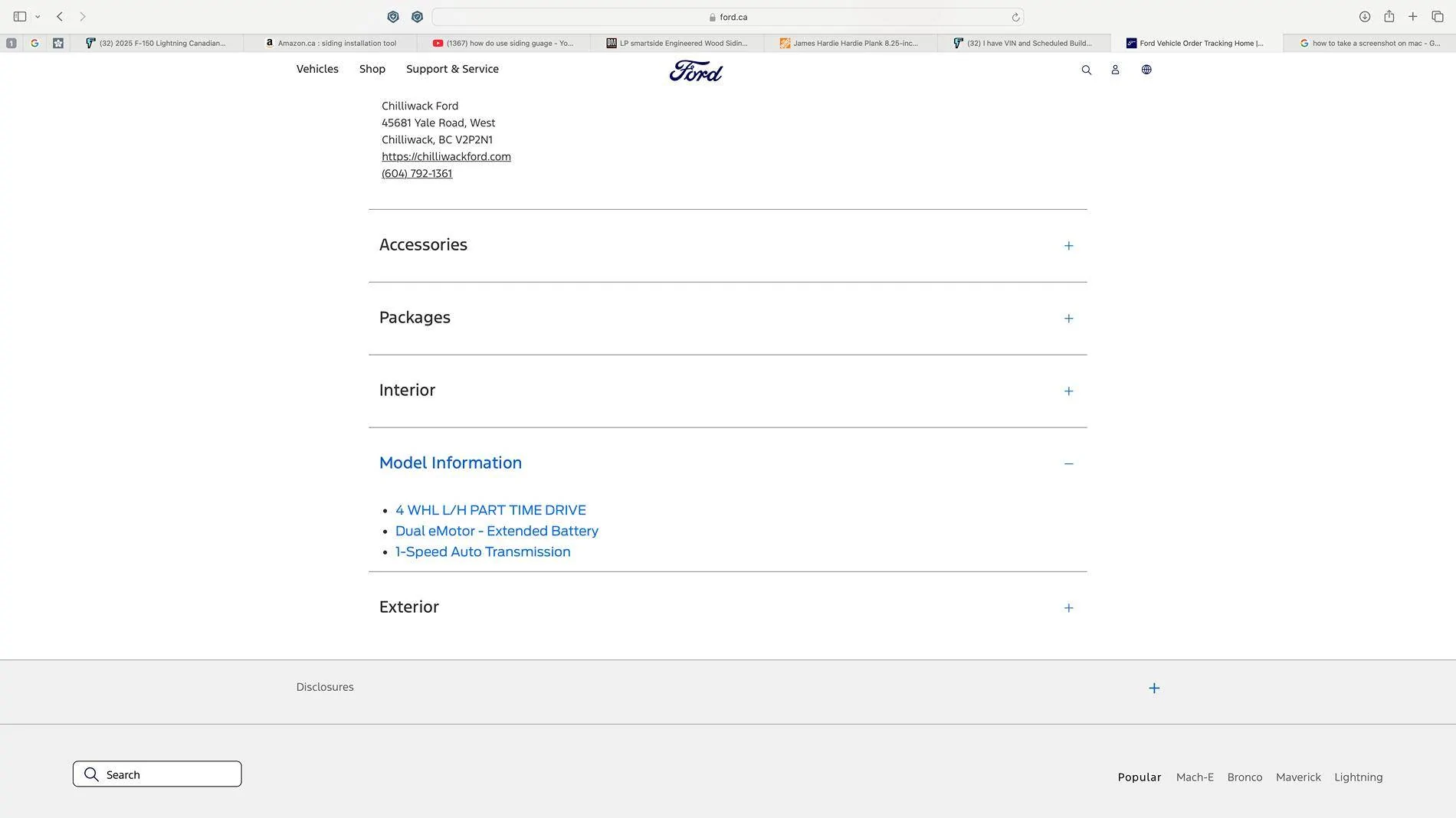Switch to 2025 F-150 Lightning Canadian tab
The width and height of the screenshot is (1456, 818).
pos(156,43)
